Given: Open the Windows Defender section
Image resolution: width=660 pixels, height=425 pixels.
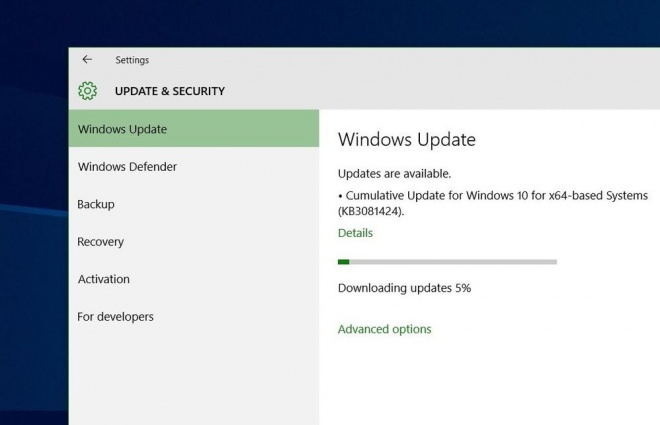Looking at the screenshot, I should coord(194,167).
